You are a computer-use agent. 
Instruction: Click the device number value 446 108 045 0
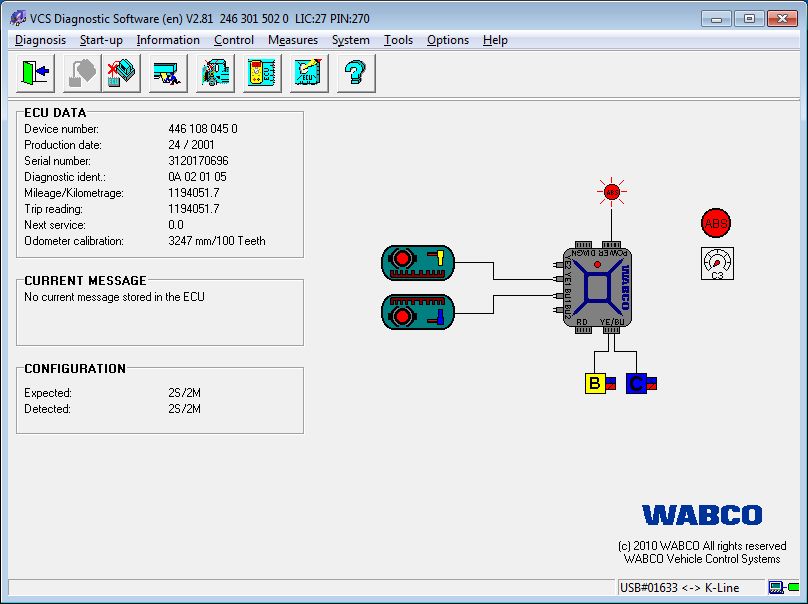click(203, 129)
